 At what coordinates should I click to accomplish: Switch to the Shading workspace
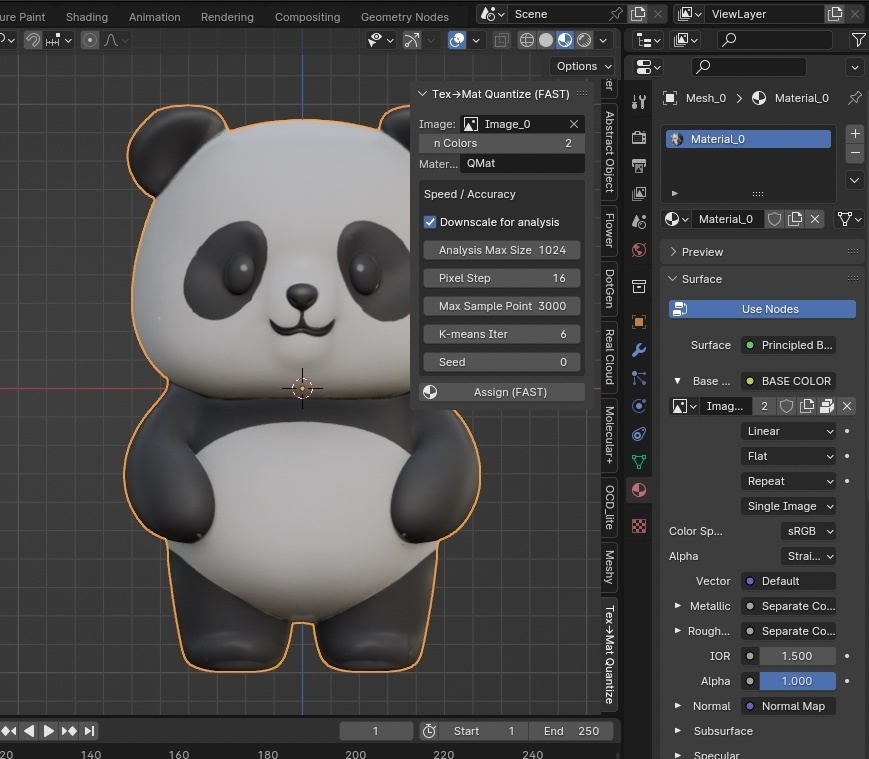86,16
